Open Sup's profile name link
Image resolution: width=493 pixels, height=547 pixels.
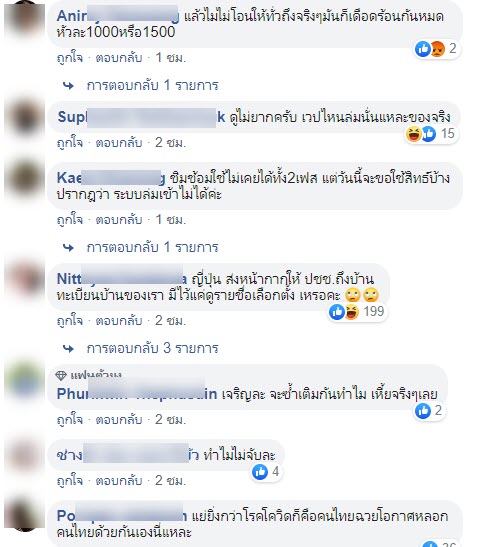pyautogui.click(x=141, y=117)
